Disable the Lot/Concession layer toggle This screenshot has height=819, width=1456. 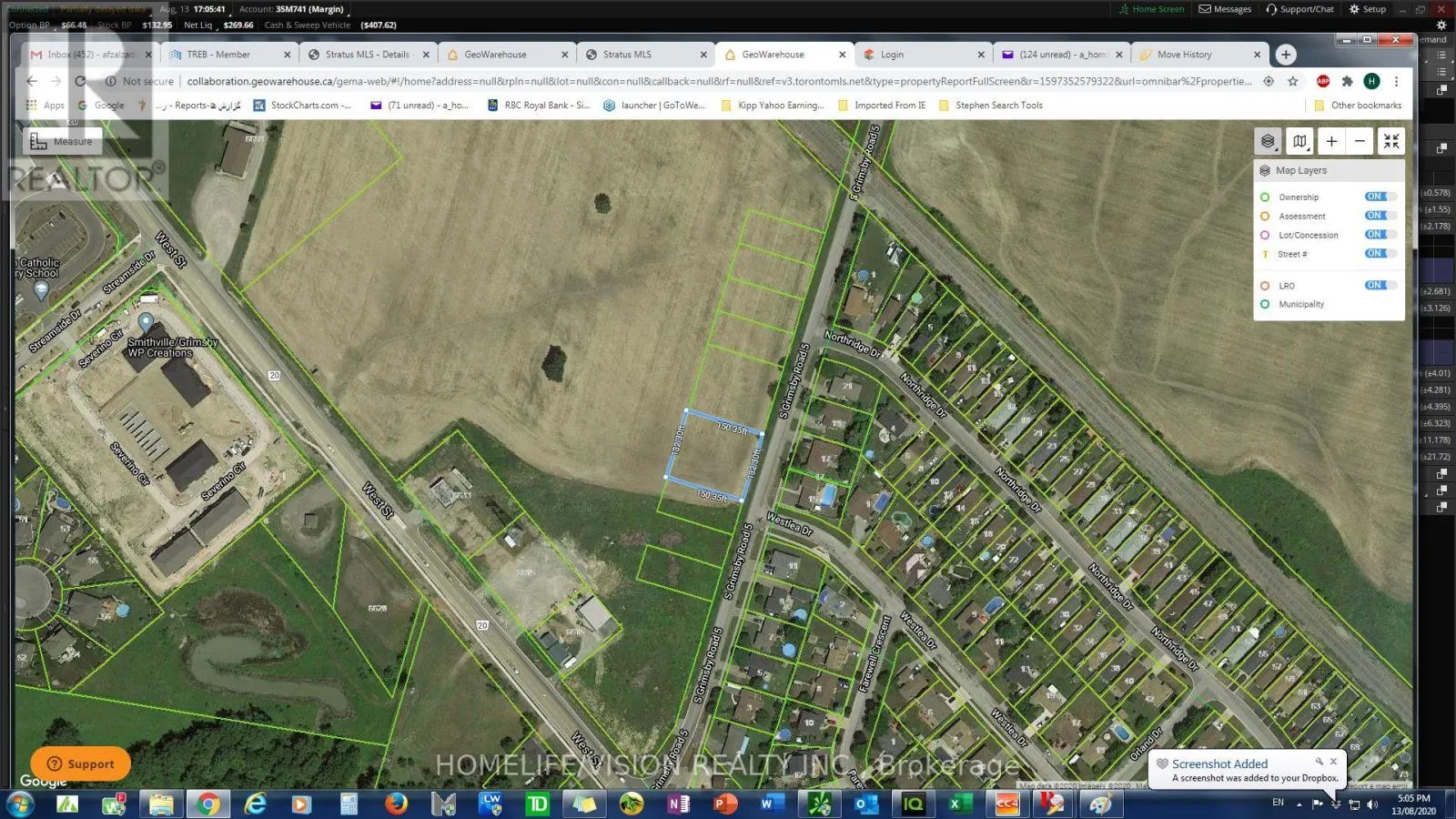tap(1379, 235)
